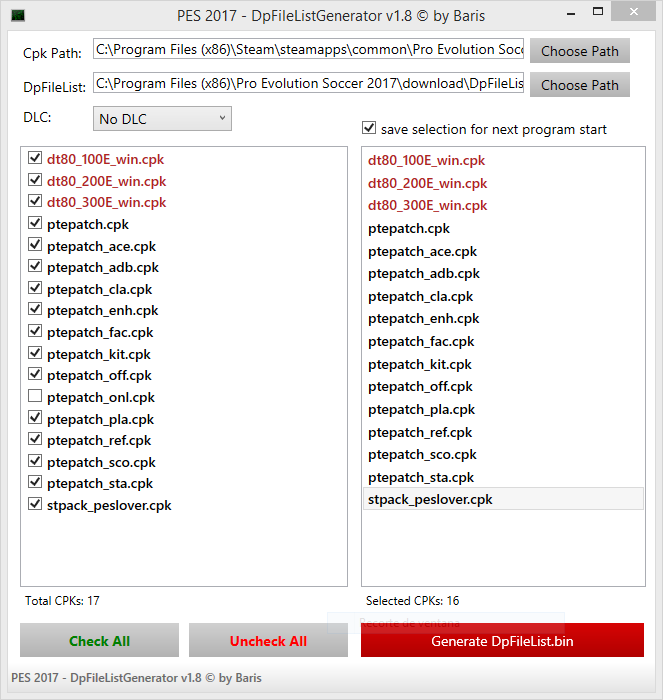Toggle the ptepatch_enh.cpk checkbox

[x=35, y=308]
